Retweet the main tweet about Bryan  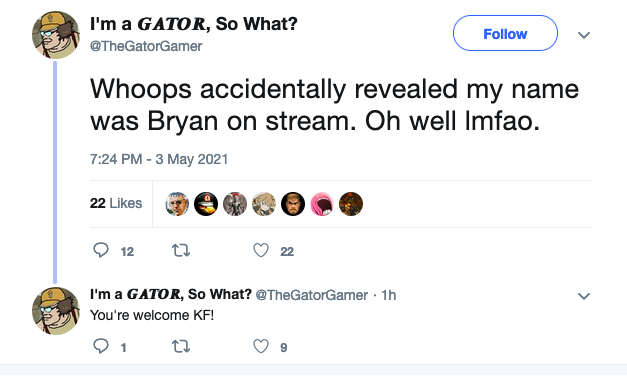181,251
